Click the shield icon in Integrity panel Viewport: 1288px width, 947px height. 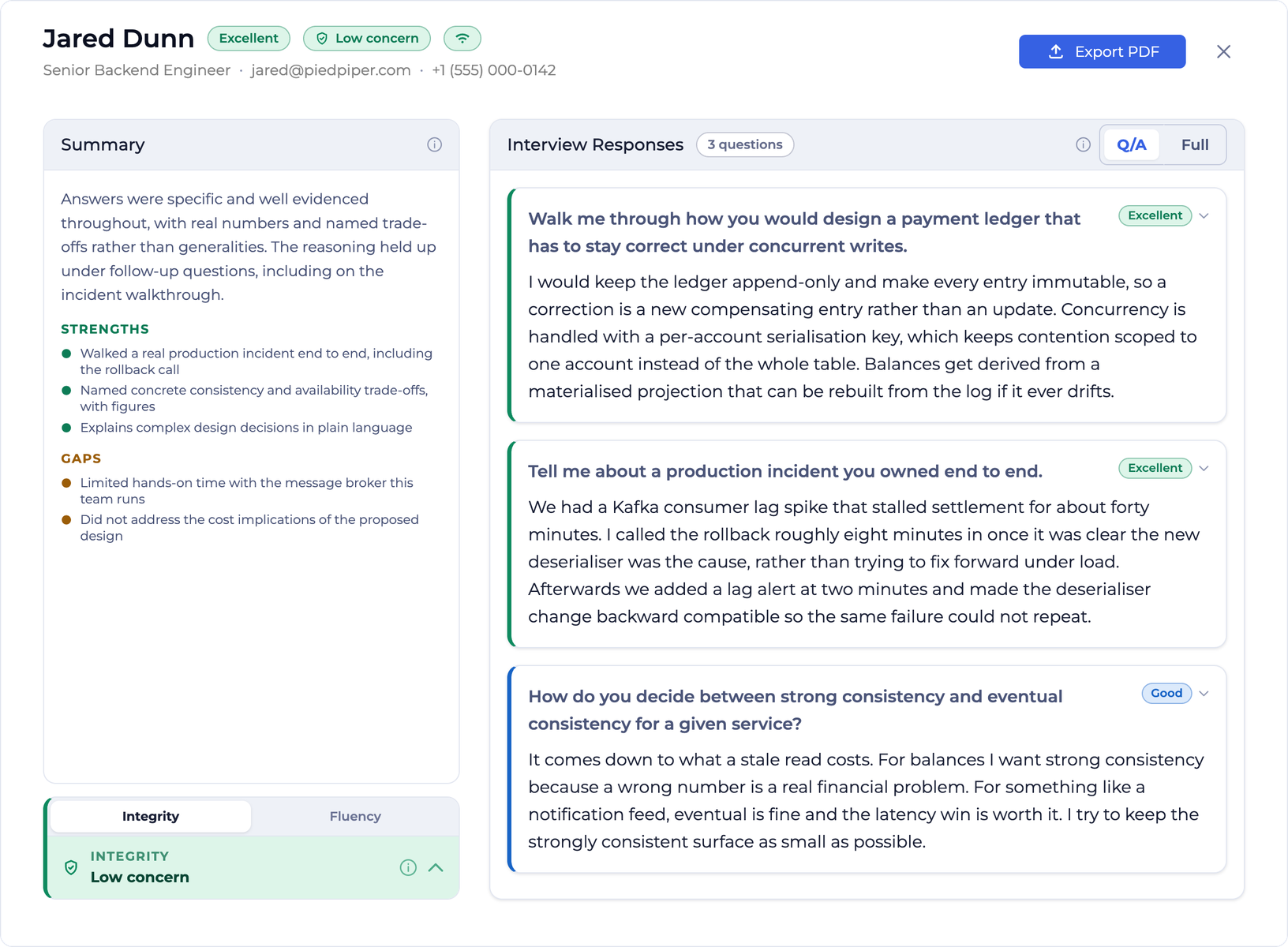tap(71, 867)
